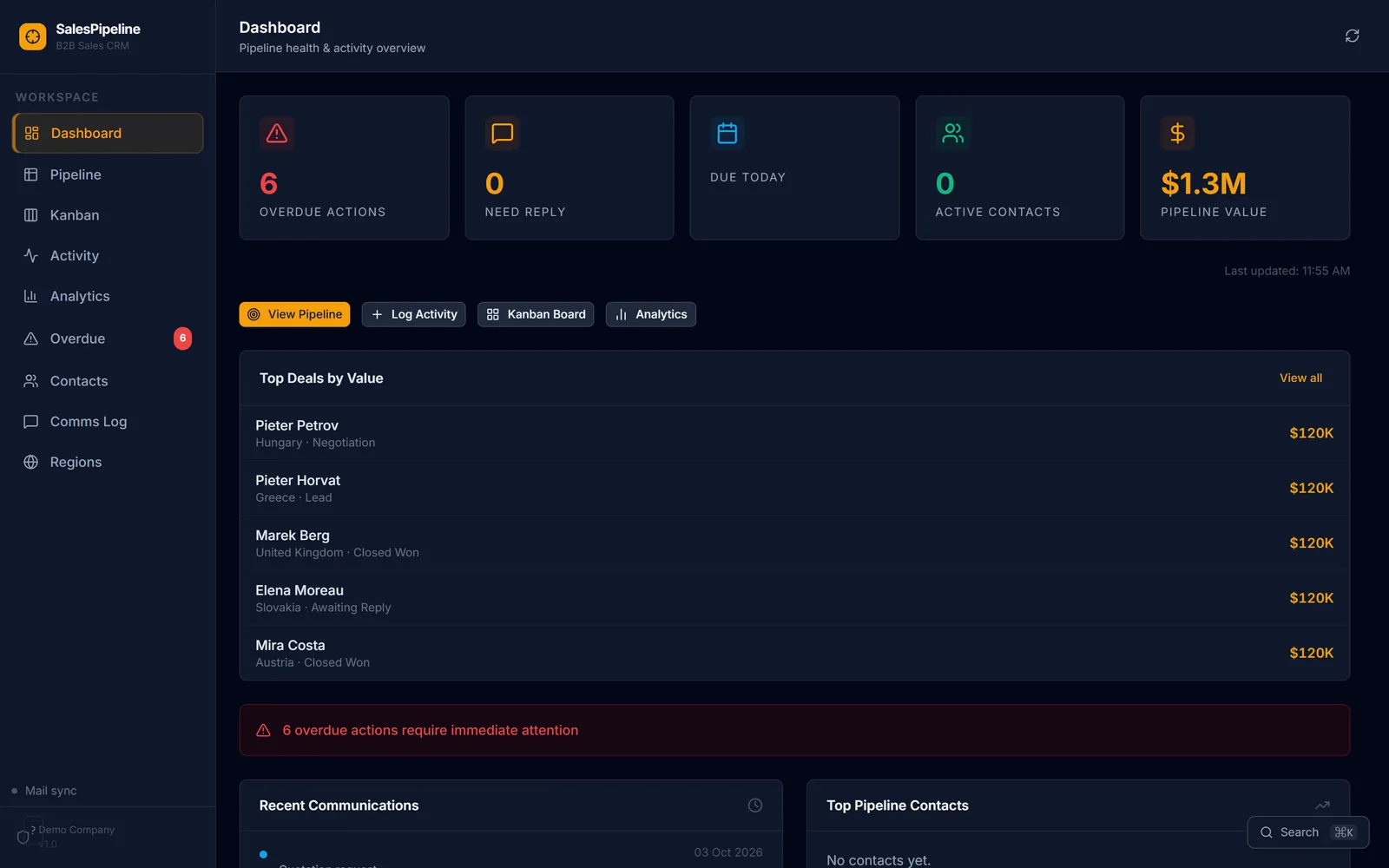Refresh the dashboard with the reload icon
The height and width of the screenshot is (868, 1389).
(x=1352, y=36)
